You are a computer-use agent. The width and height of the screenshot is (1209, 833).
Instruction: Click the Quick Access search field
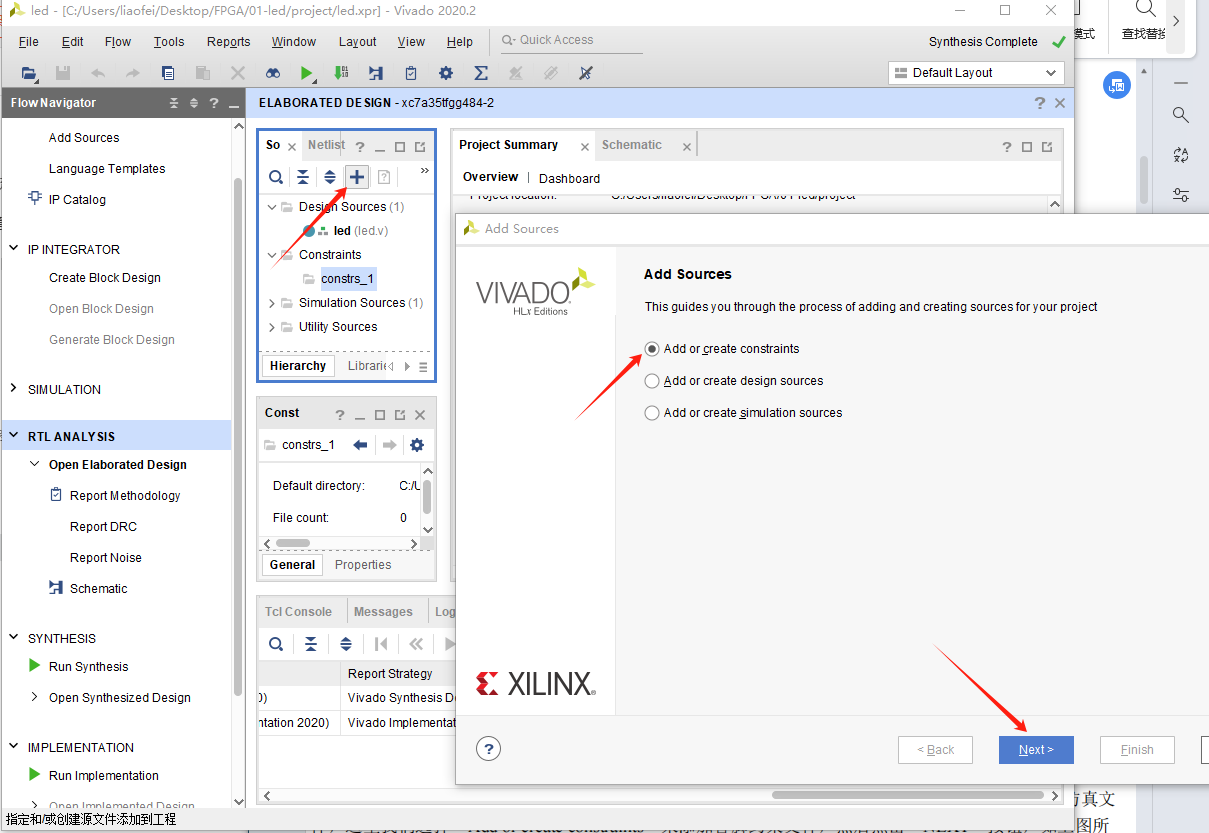point(571,41)
